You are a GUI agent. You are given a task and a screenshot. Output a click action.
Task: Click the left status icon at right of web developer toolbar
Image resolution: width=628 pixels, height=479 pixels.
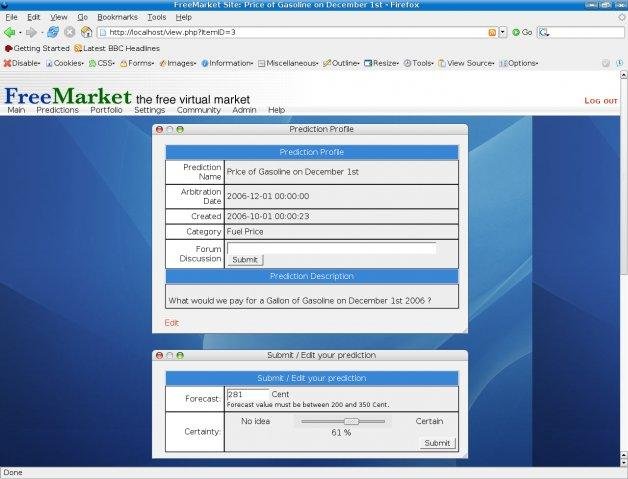click(606, 63)
